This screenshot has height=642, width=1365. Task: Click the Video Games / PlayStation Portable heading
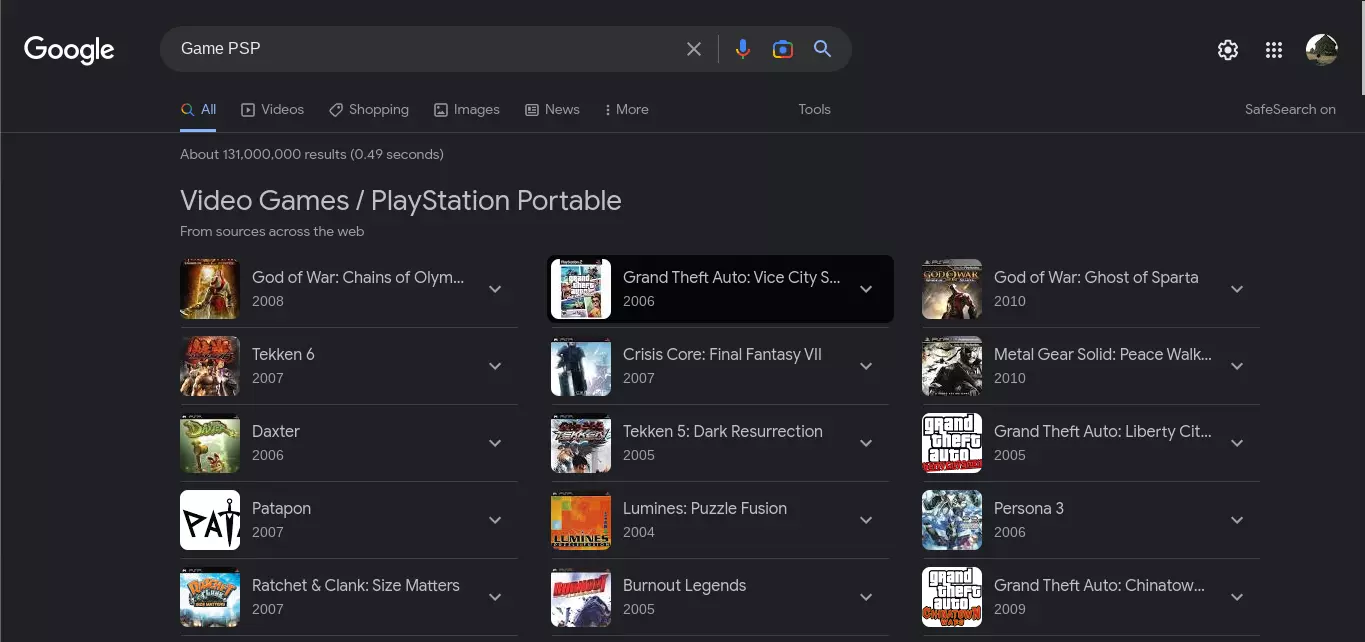point(401,201)
